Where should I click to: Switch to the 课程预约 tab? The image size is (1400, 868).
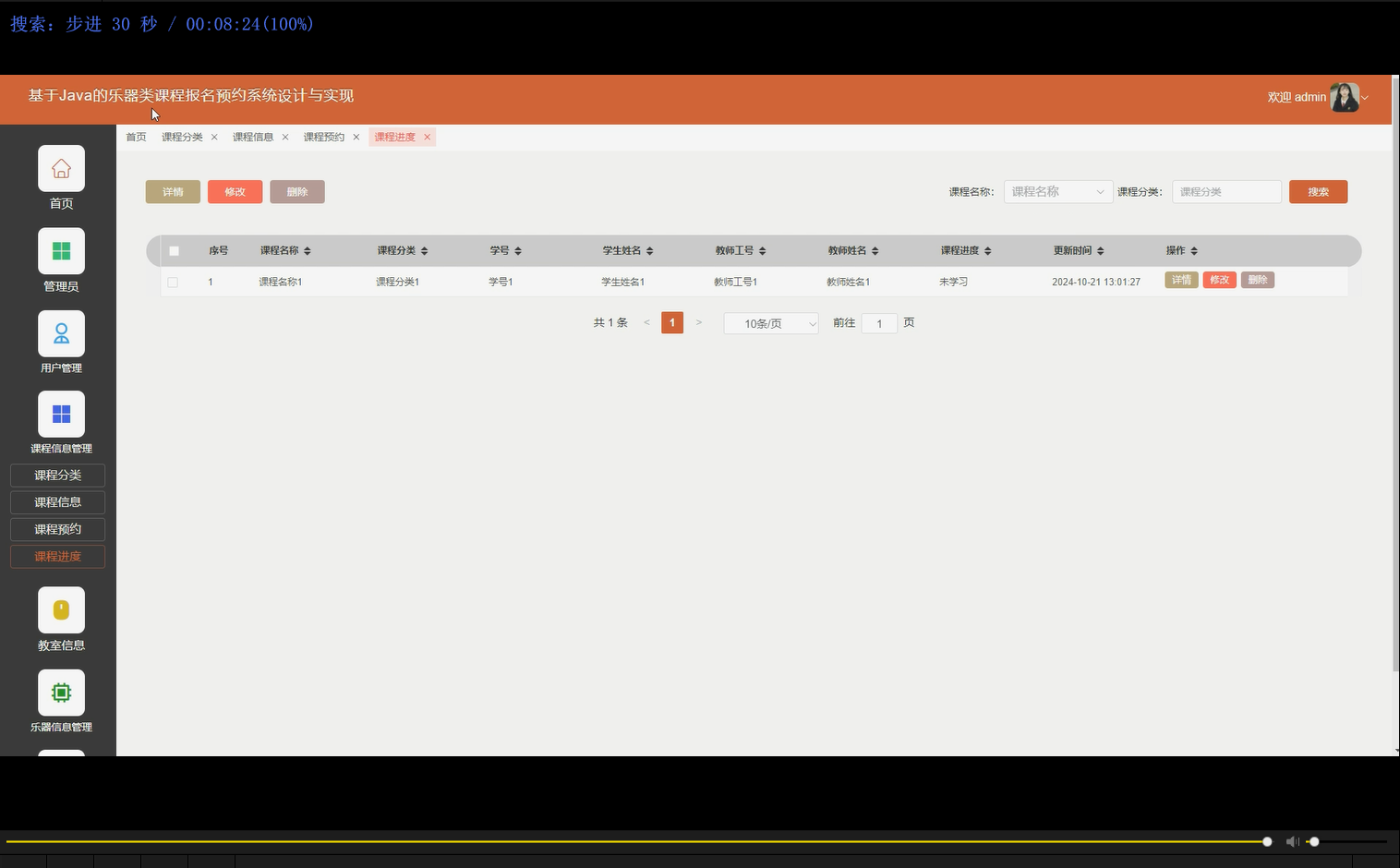click(324, 137)
